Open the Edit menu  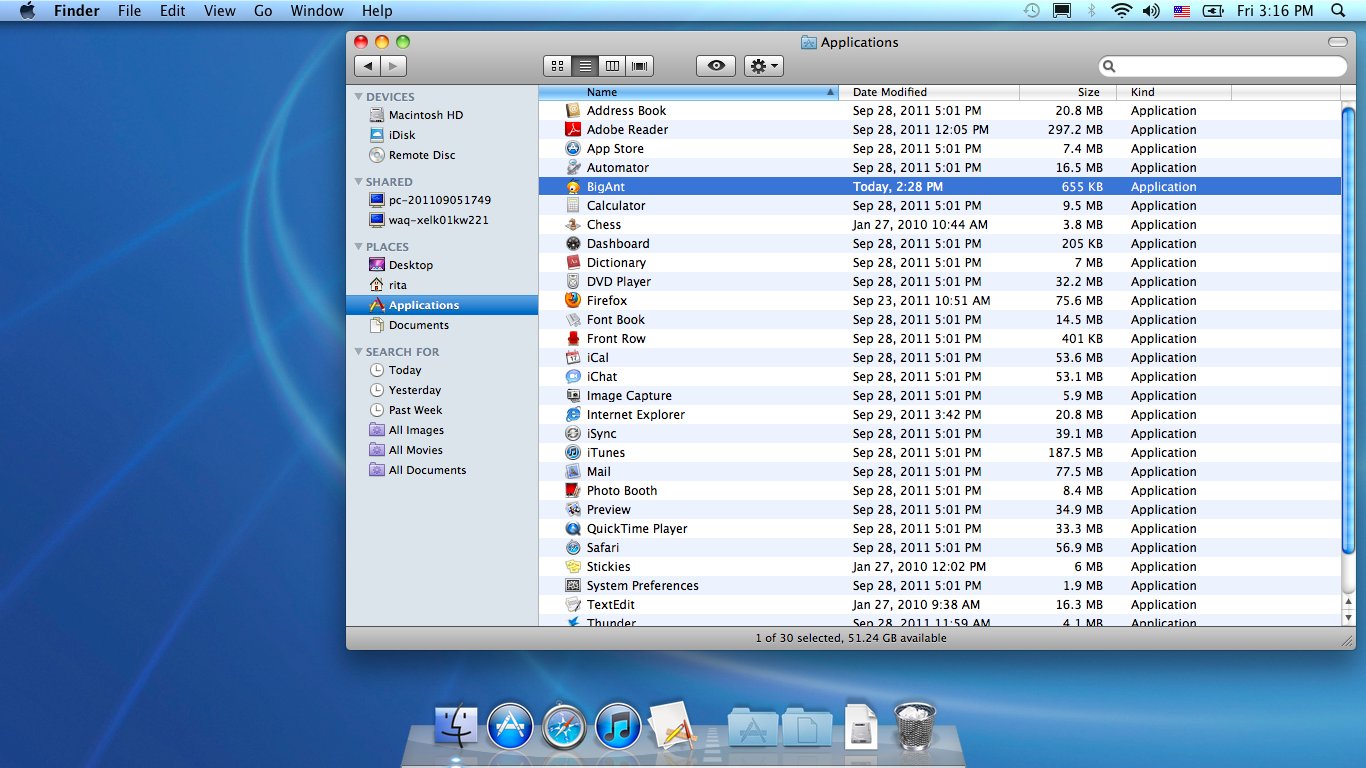coord(173,11)
